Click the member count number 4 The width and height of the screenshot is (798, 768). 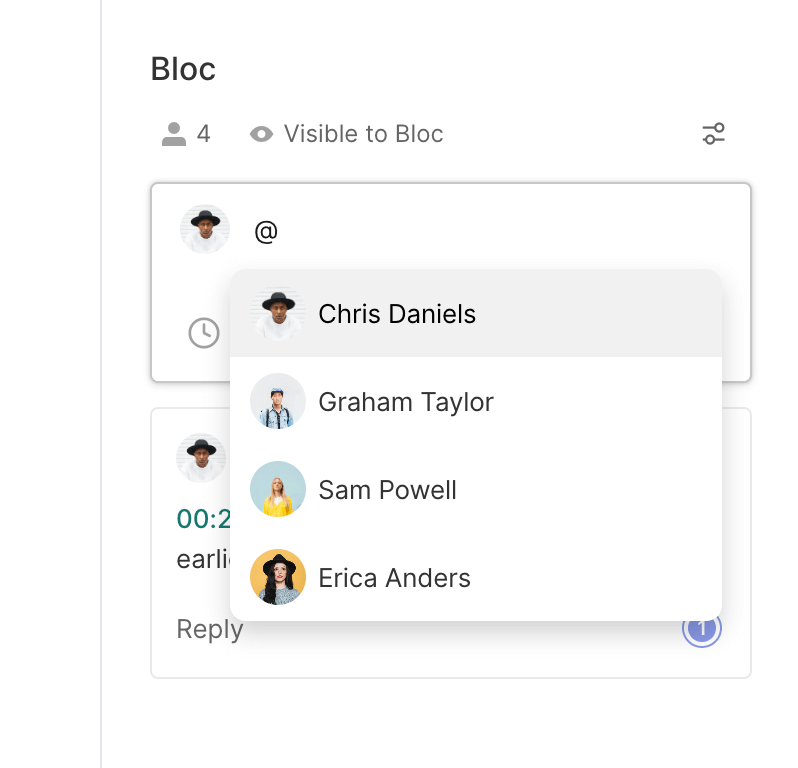pos(204,134)
